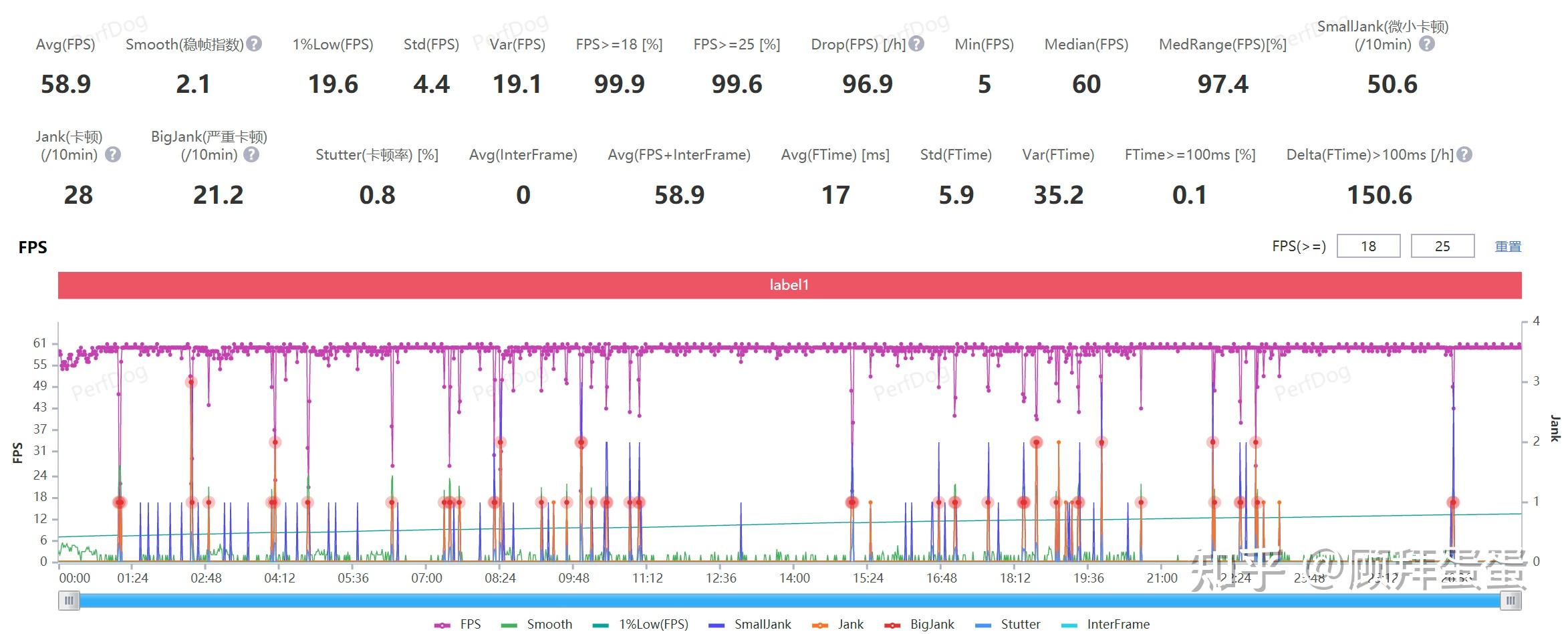Click the FPS threshold field showing 18
The image size is (1568, 634).
click(1368, 246)
